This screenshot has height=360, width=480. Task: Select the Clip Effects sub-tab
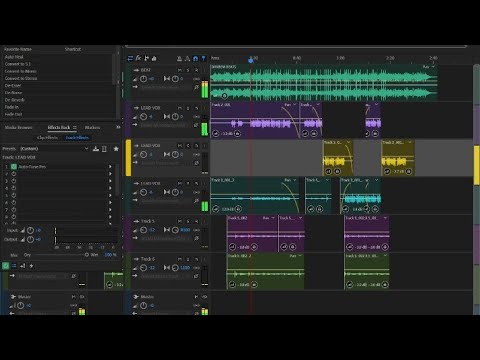47,137
